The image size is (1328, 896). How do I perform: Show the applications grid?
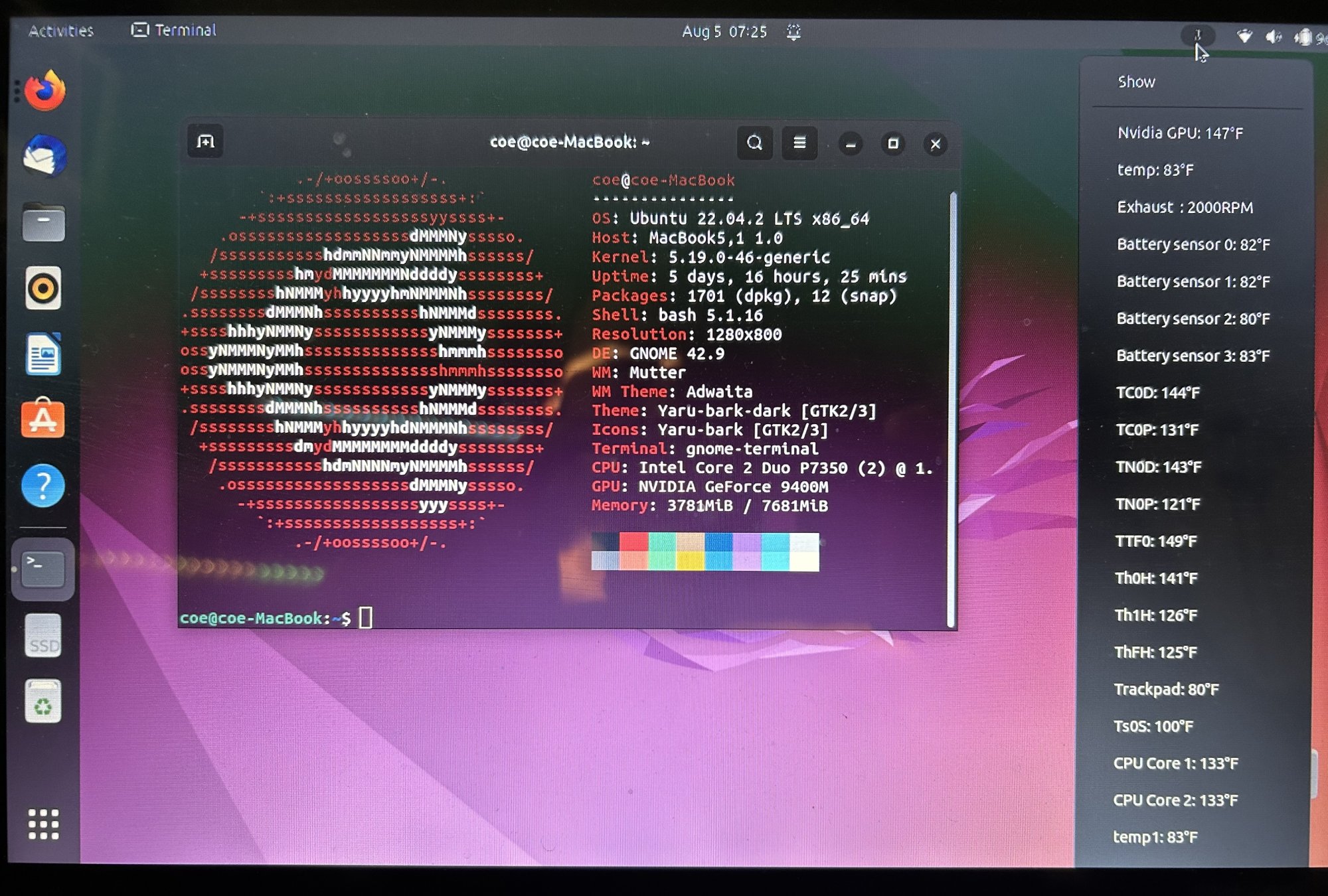pos(44,824)
